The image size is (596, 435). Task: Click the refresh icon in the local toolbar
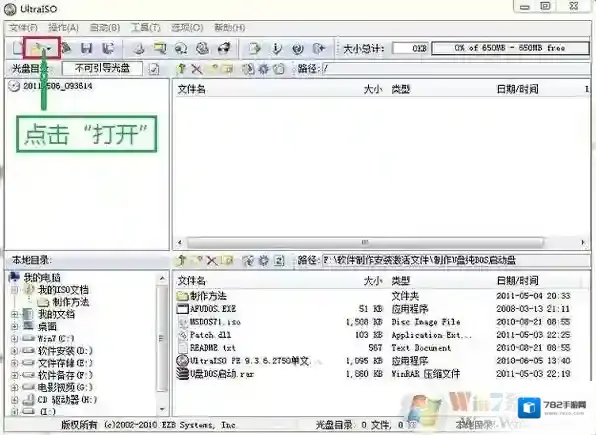(279, 260)
